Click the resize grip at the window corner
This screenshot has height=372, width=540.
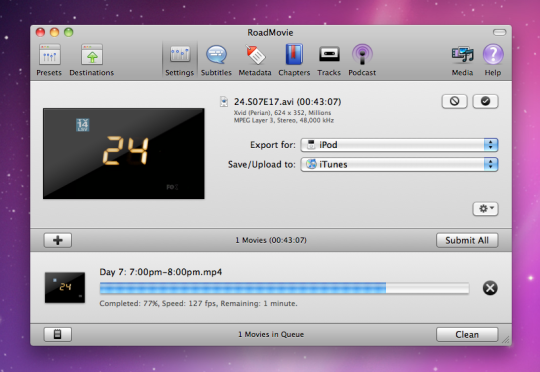point(506,340)
